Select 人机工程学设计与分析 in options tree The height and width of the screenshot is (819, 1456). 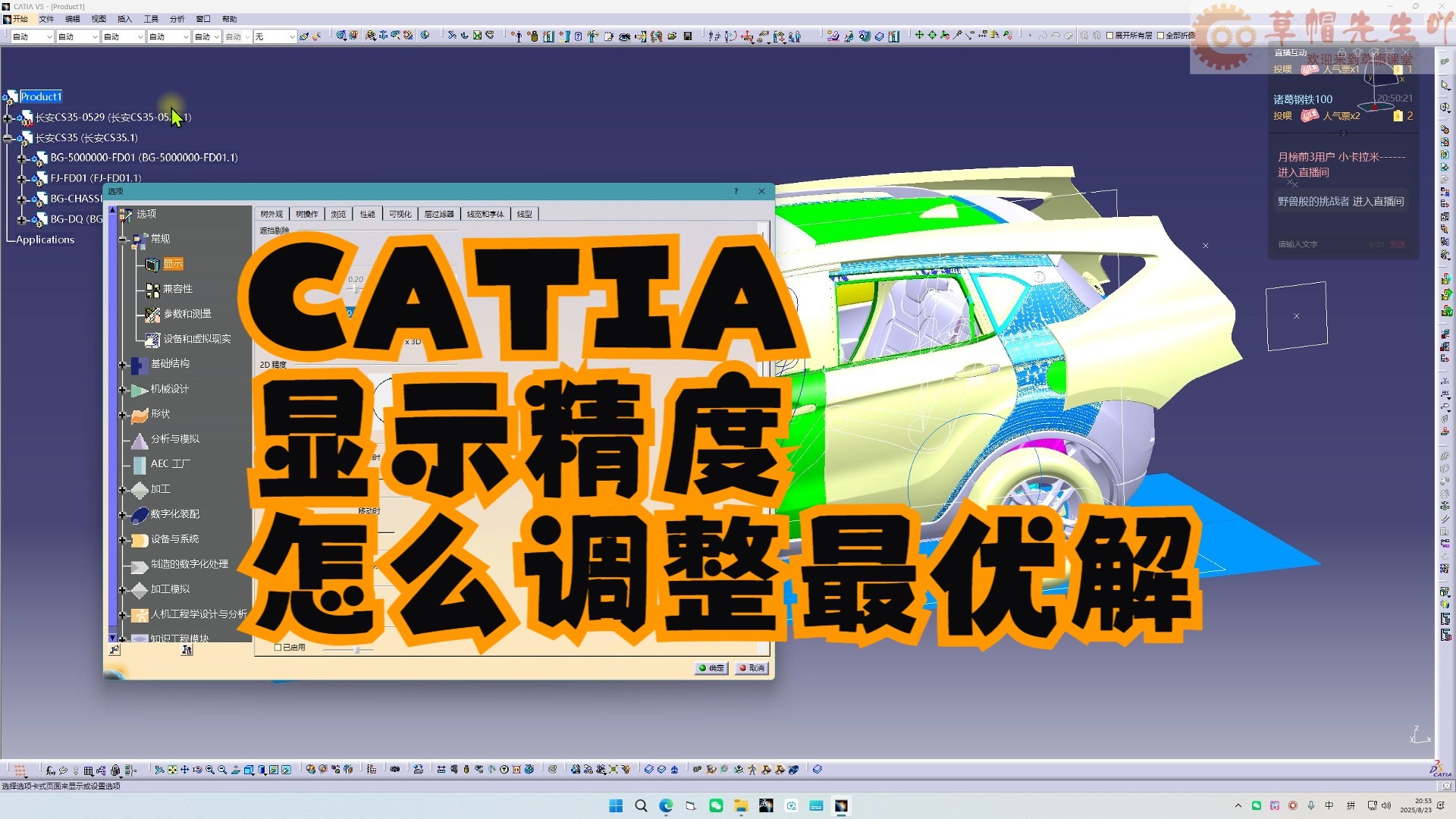[199, 614]
